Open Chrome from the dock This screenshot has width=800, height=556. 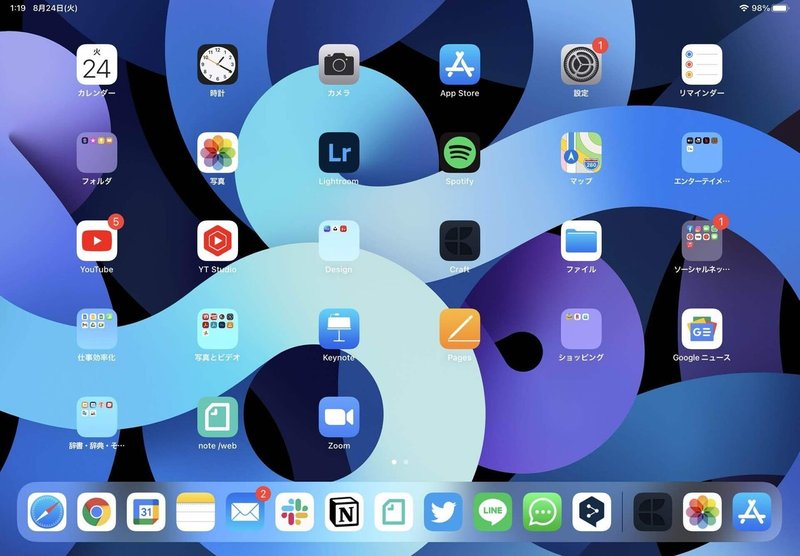96,512
